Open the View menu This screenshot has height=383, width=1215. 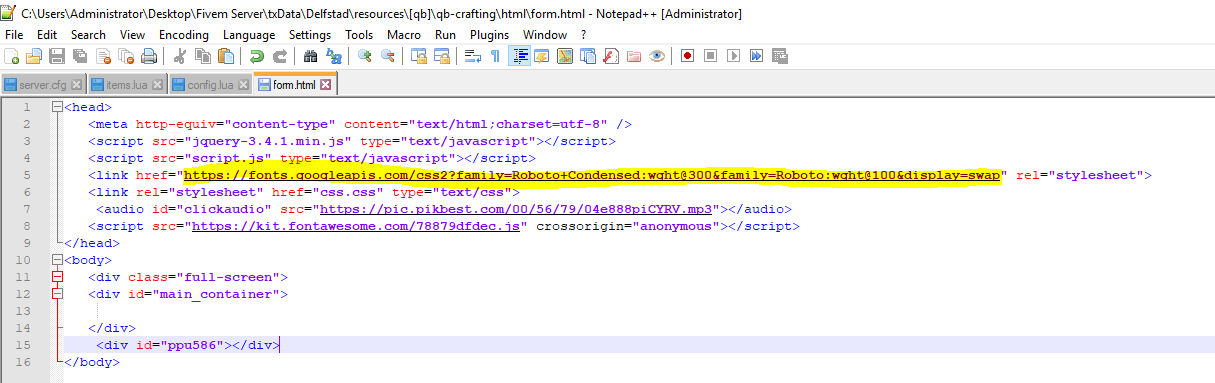(132, 34)
